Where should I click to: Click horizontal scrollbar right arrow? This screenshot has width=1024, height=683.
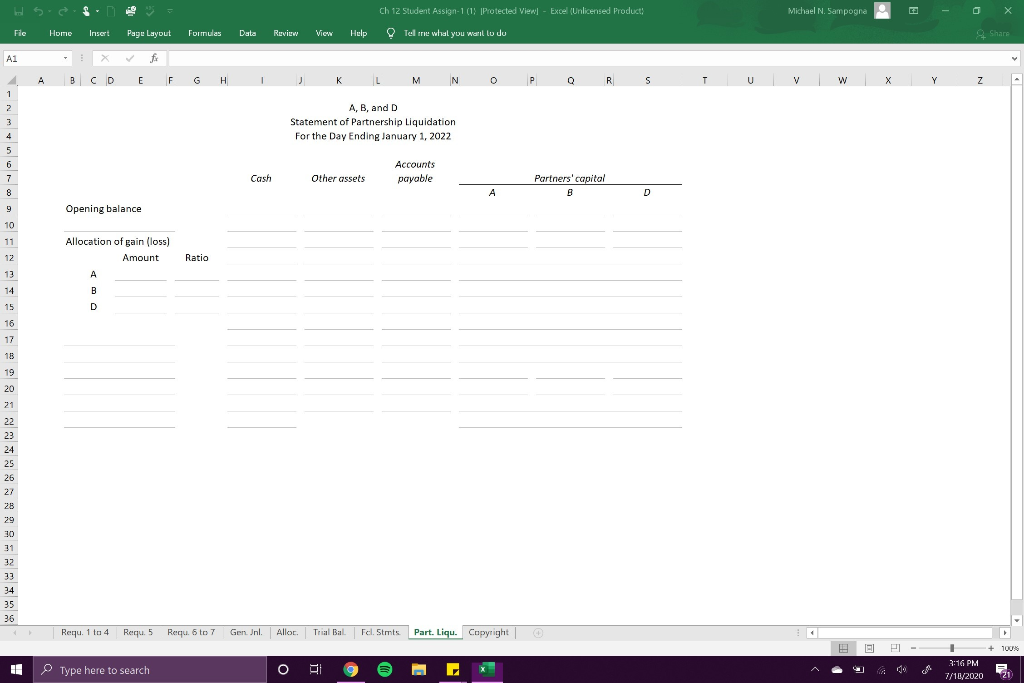point(1004,633)
